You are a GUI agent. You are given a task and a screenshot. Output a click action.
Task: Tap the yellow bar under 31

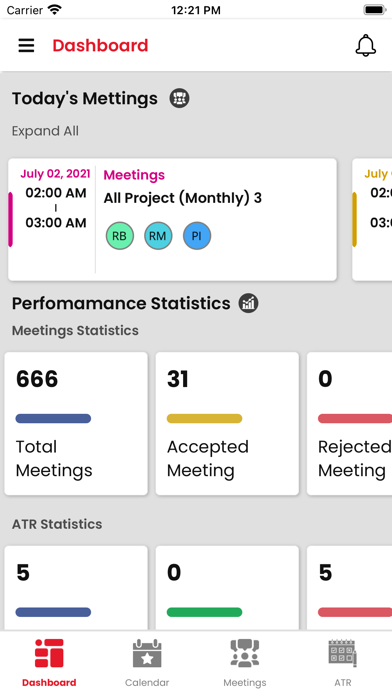click(x=204, y=418)
